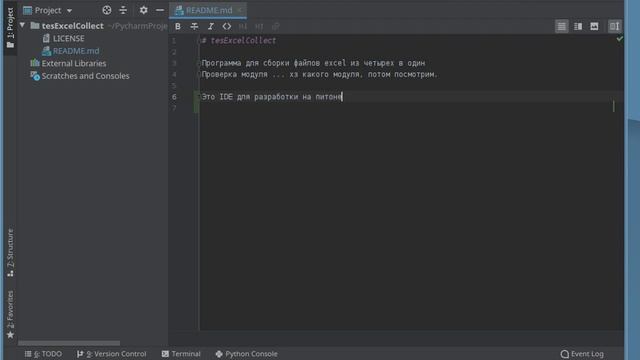This screenshot has width=640, height=360.
Task: Click heading text '# tesExcelCollect' in editor
Action: point(239,41)
